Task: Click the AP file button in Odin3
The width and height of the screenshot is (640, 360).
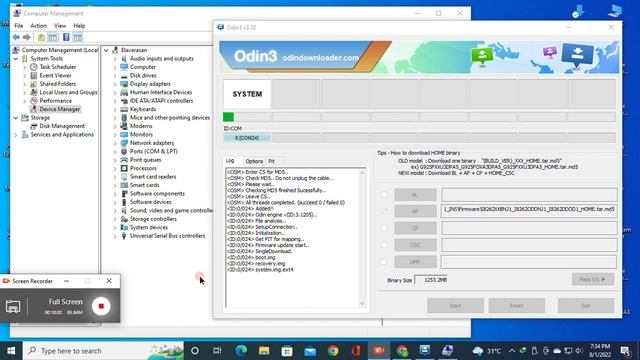Action: (415, 211)
